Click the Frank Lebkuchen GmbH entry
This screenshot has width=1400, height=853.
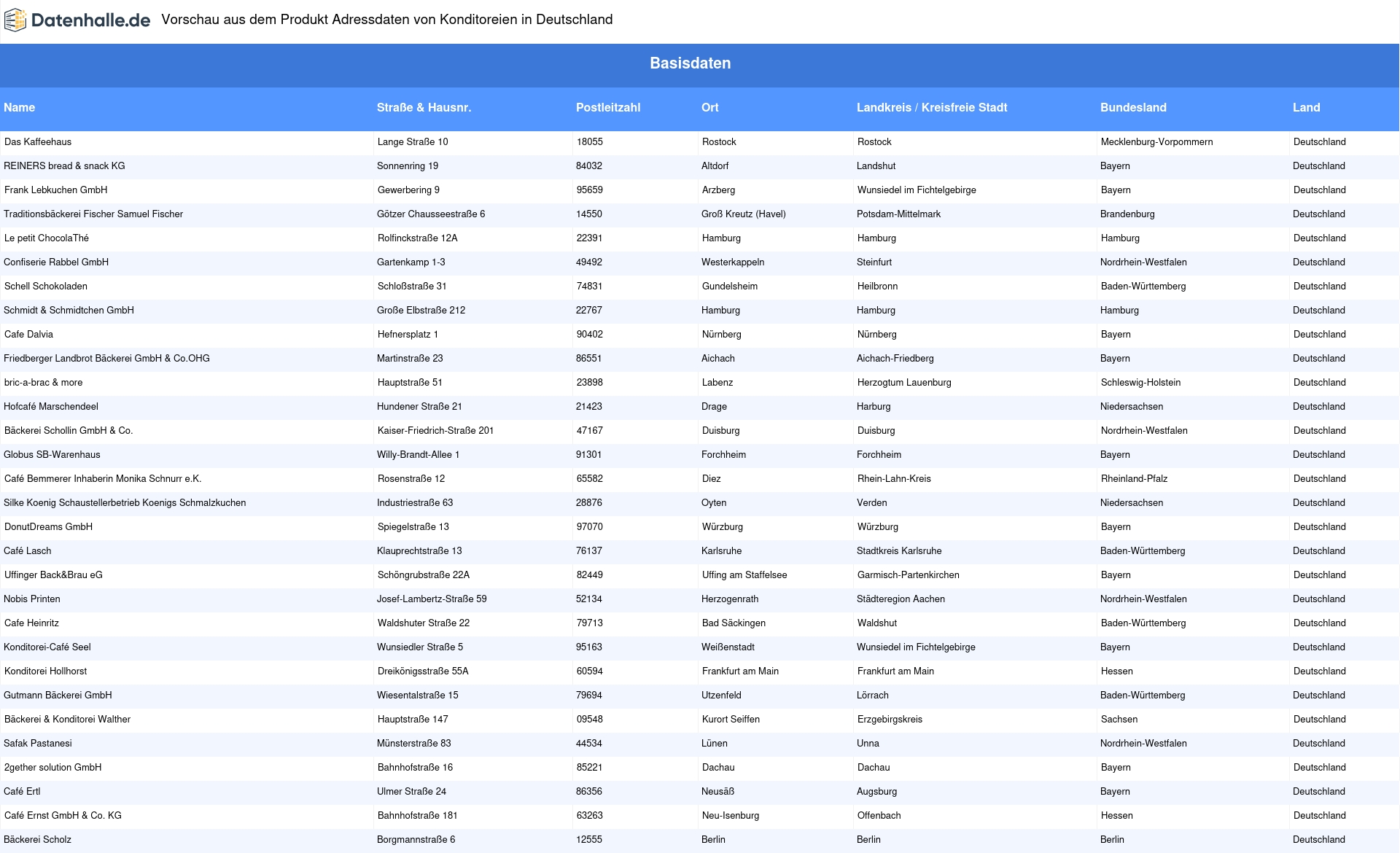pyautogui.click(x=56, y=190)
